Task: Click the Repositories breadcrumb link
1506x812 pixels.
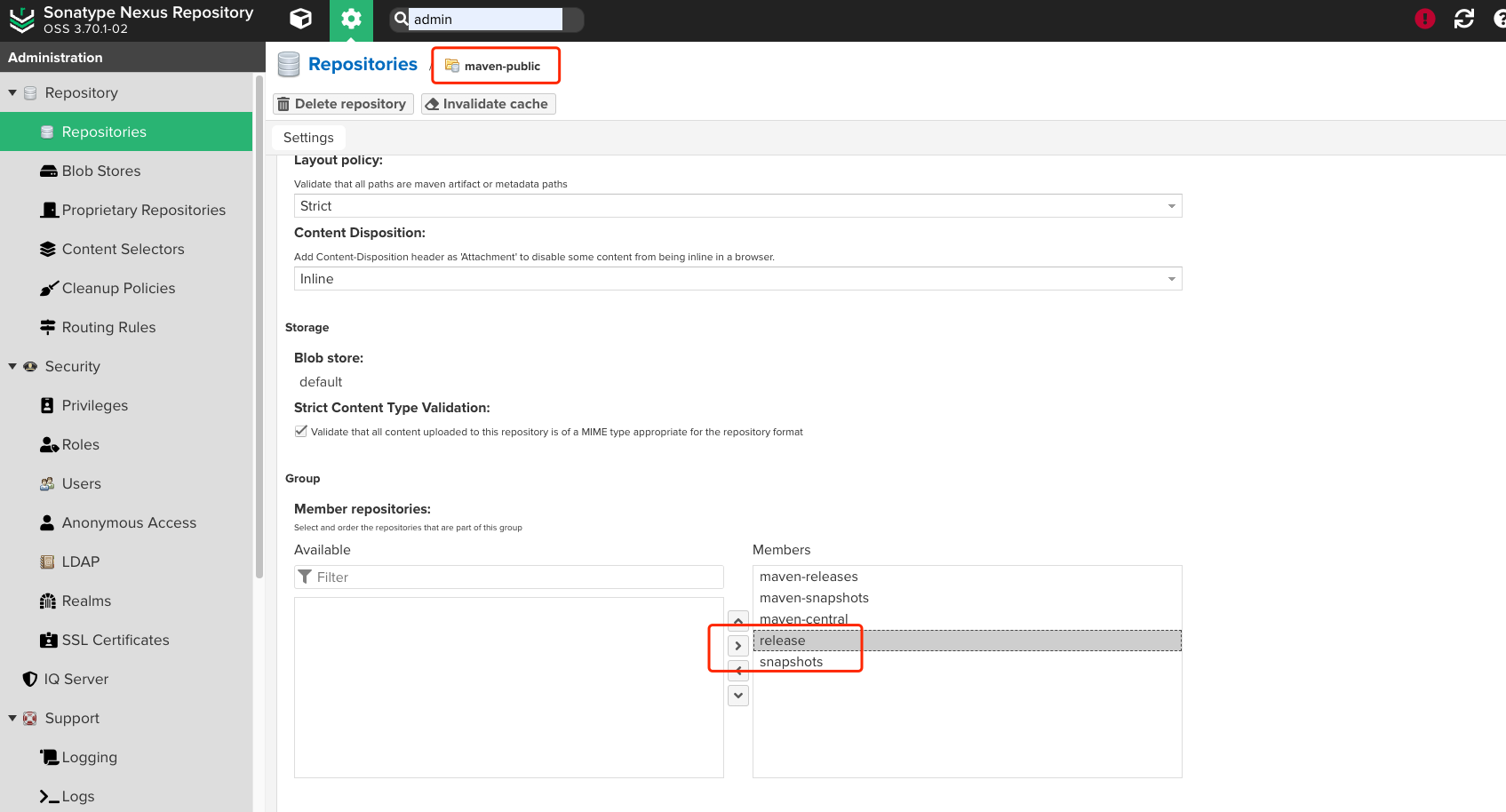Action: point(363,64)
